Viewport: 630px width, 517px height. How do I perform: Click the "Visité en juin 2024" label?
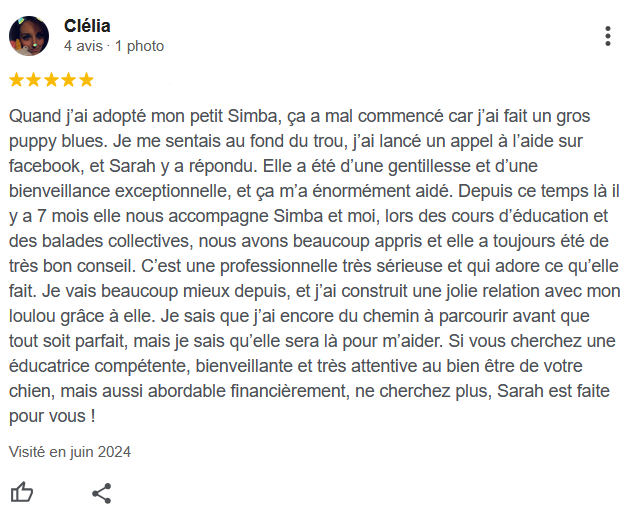(70, 451)
